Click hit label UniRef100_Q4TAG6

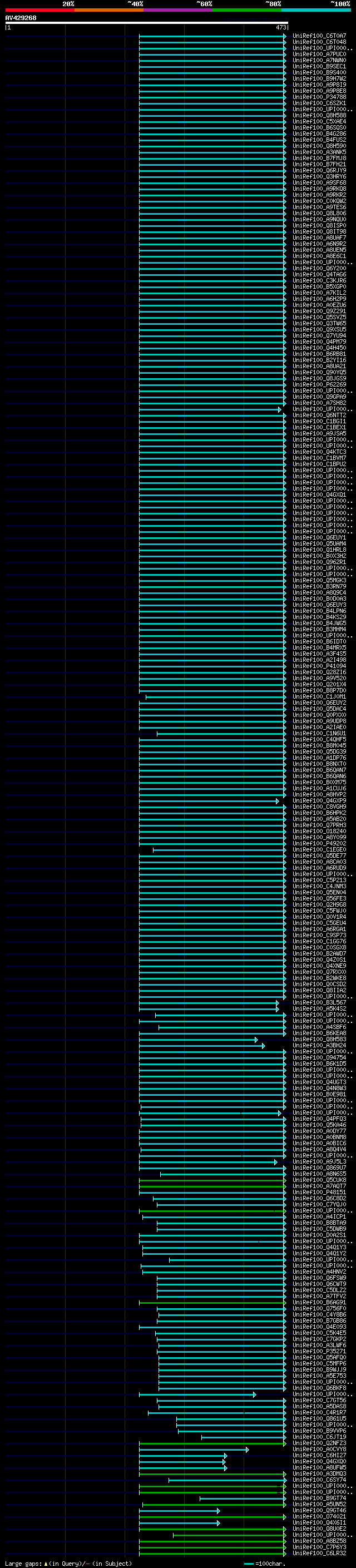pyautogui.click(x=319, y=275)
